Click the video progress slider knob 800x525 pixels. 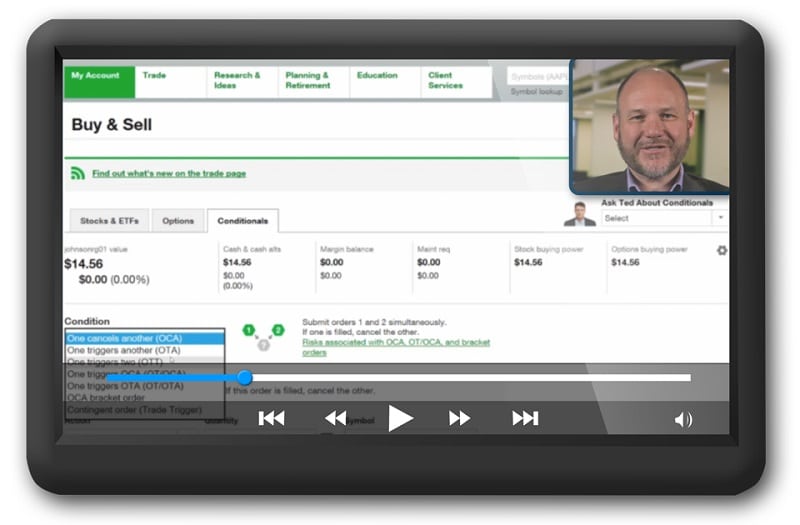coord(244,378)
